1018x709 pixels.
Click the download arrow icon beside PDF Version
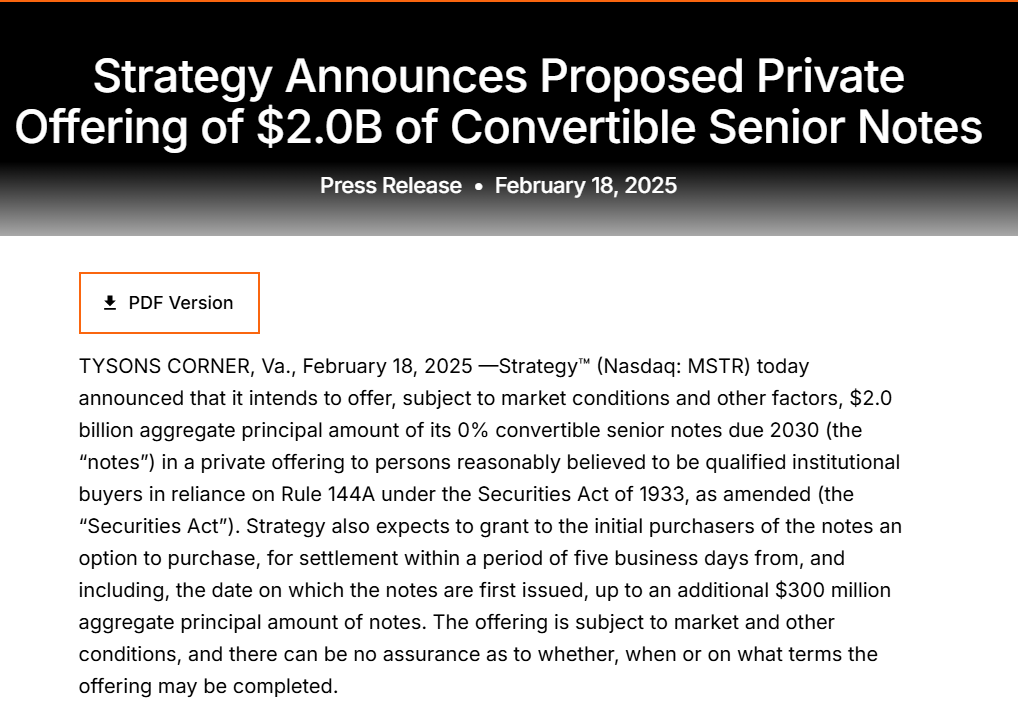110,302
